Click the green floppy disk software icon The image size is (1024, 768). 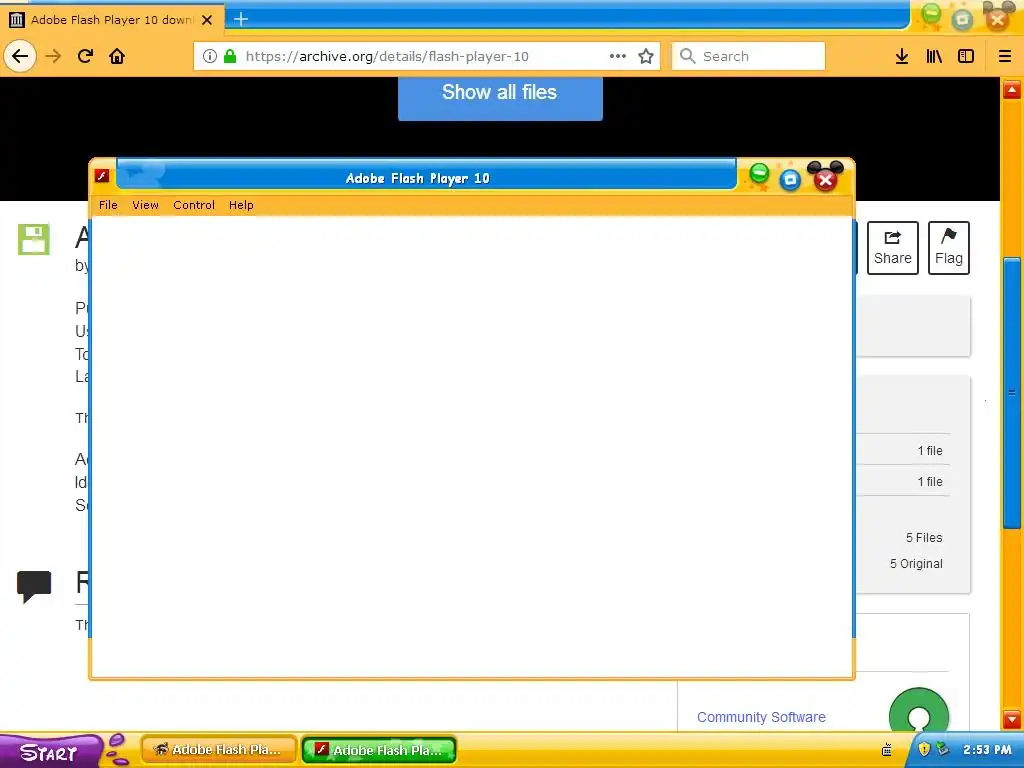33,239
